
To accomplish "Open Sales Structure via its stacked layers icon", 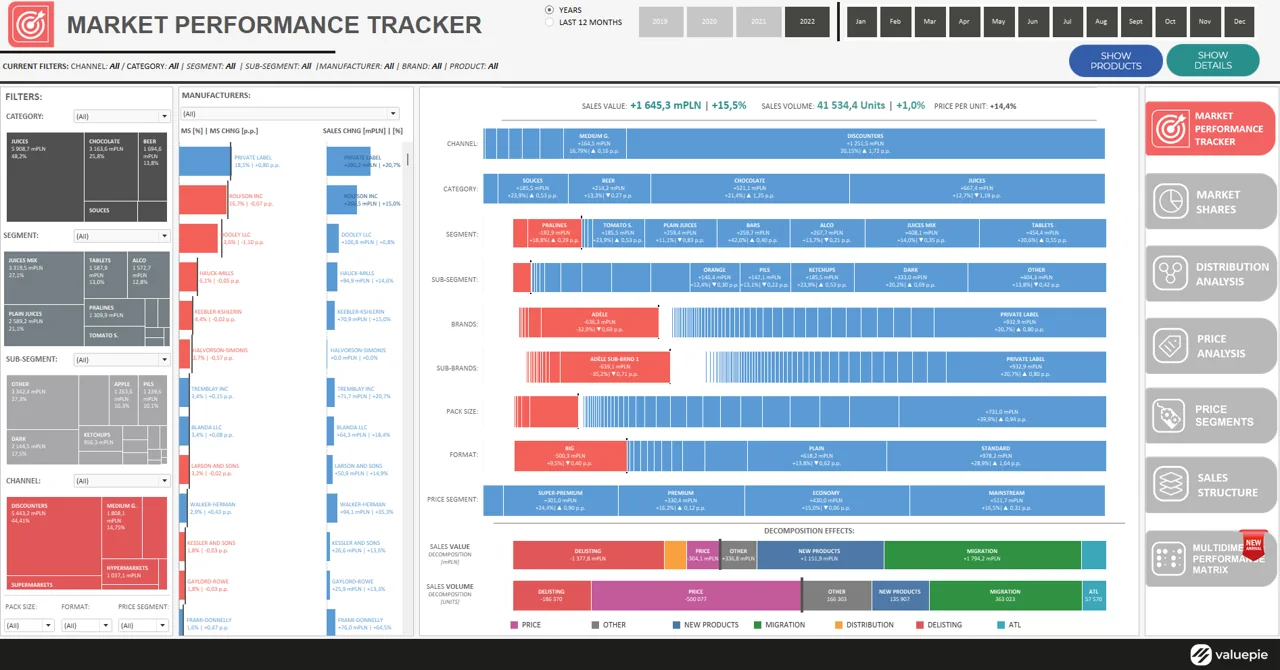I will click(1170, 484).
